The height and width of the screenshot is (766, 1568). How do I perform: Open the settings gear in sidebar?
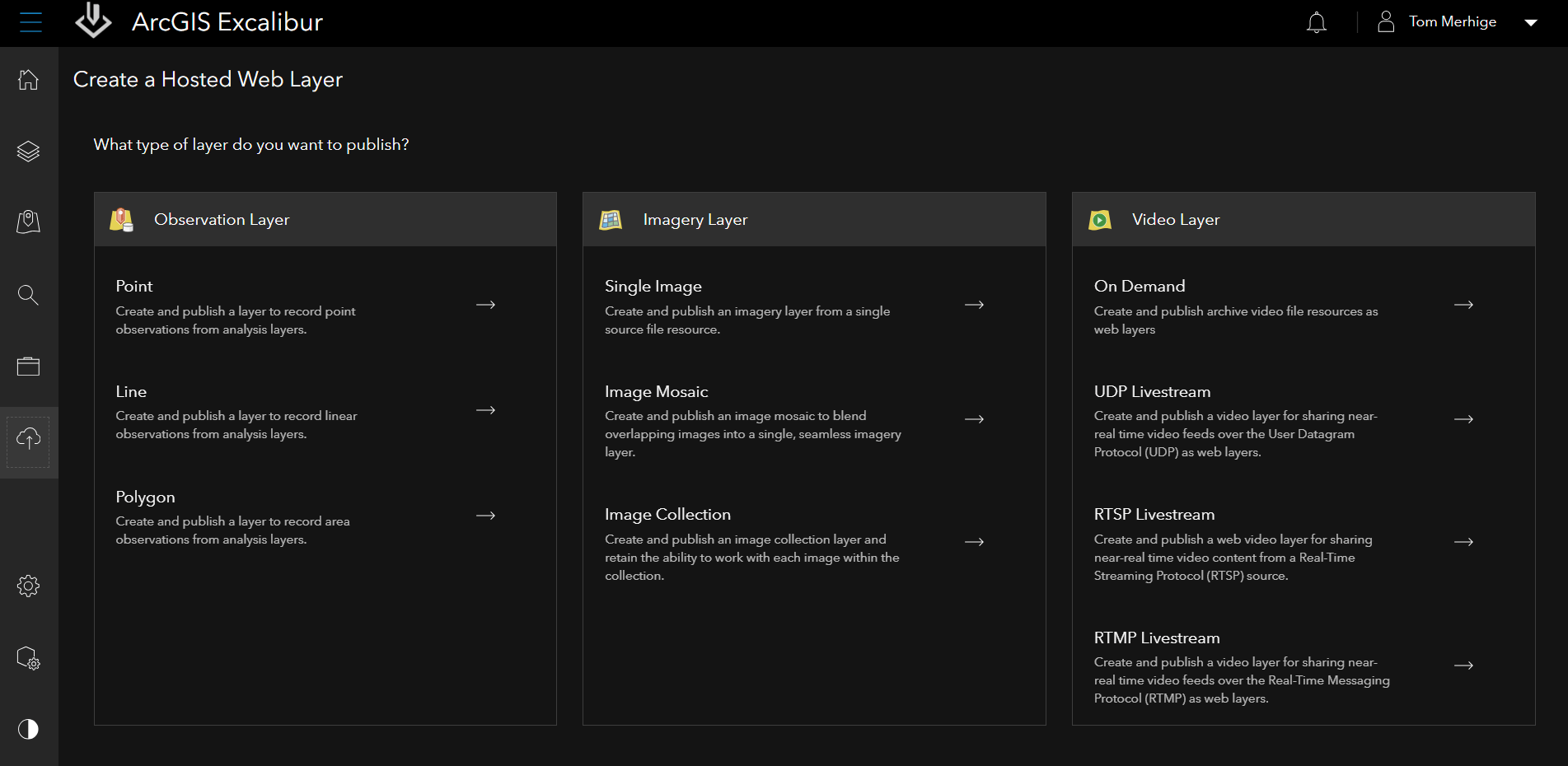tap(29, 586)
